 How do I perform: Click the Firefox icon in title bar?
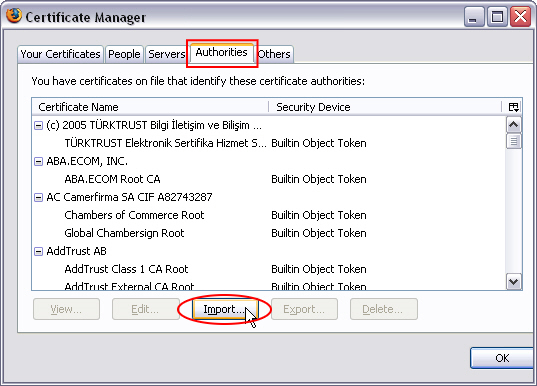[x=14, y=15]
